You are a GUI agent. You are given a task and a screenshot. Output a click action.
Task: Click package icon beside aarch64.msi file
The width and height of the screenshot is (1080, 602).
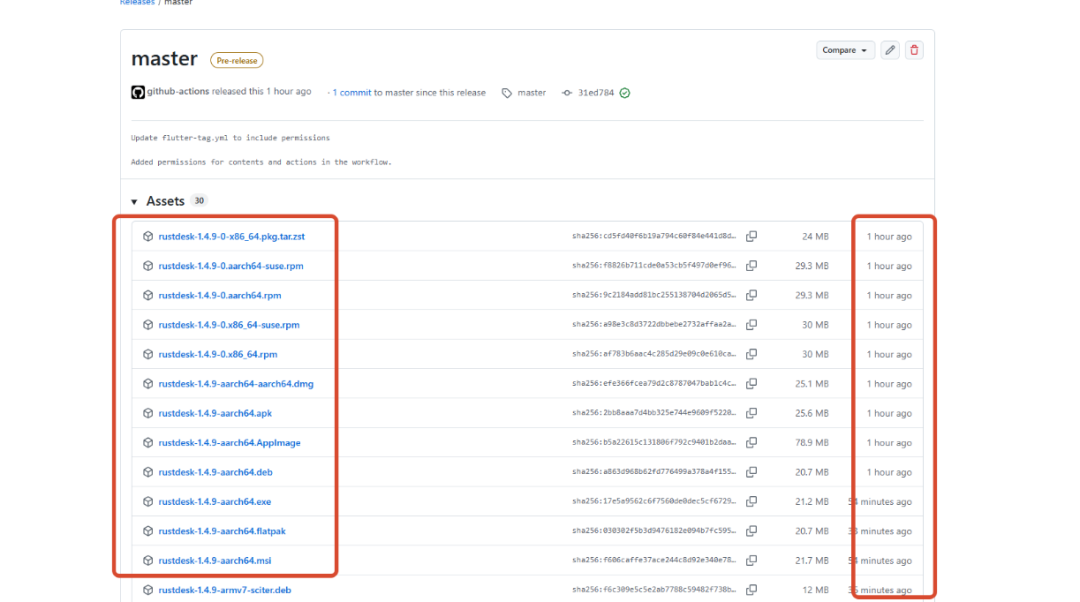coord(147,561)
